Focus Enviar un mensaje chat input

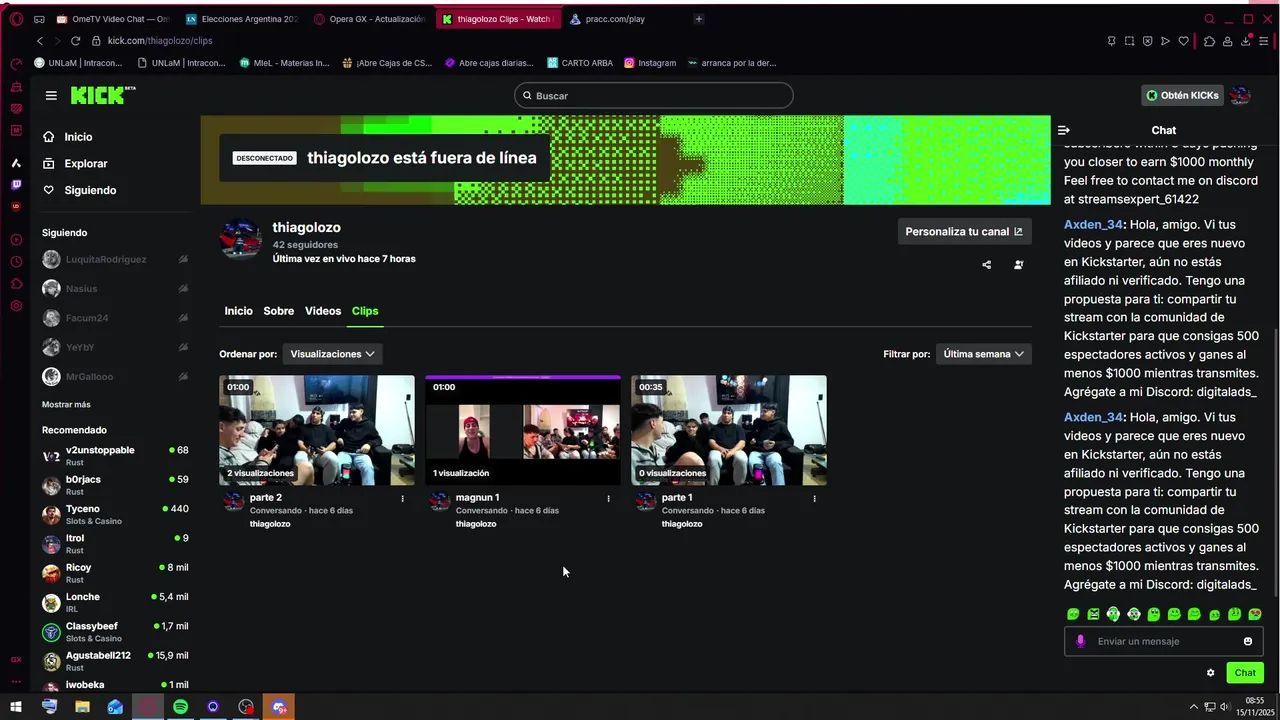pos(1165,641)
